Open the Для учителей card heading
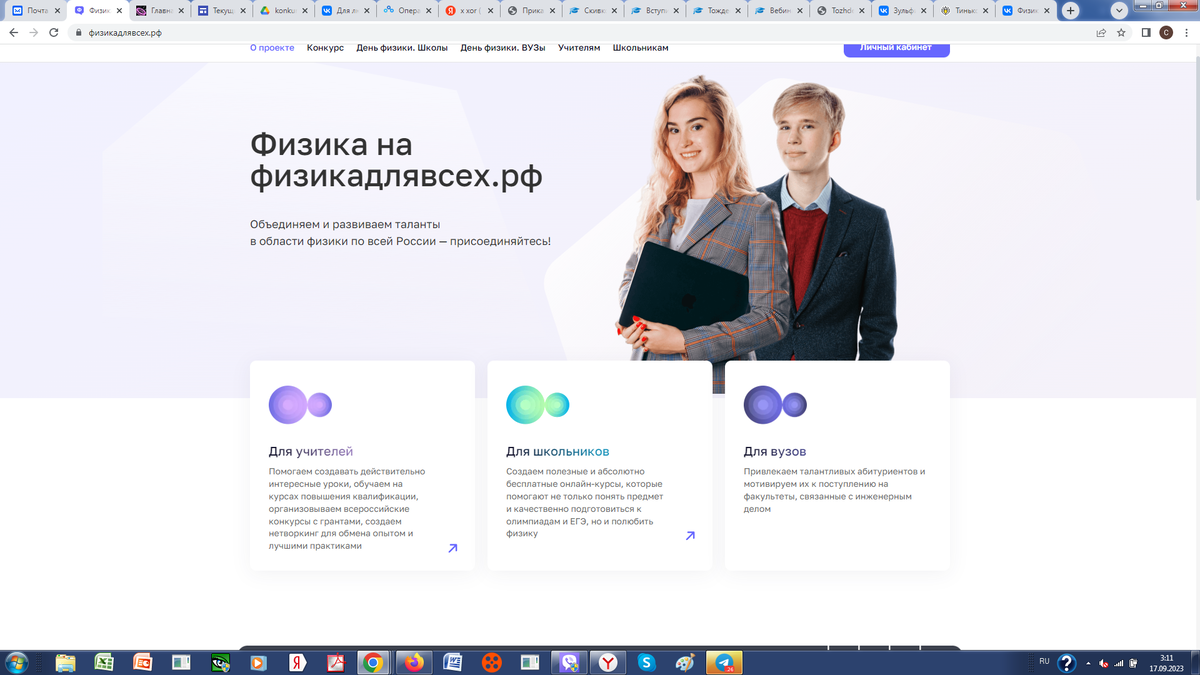Viewport: 1200px width, 675px height. 311,452
